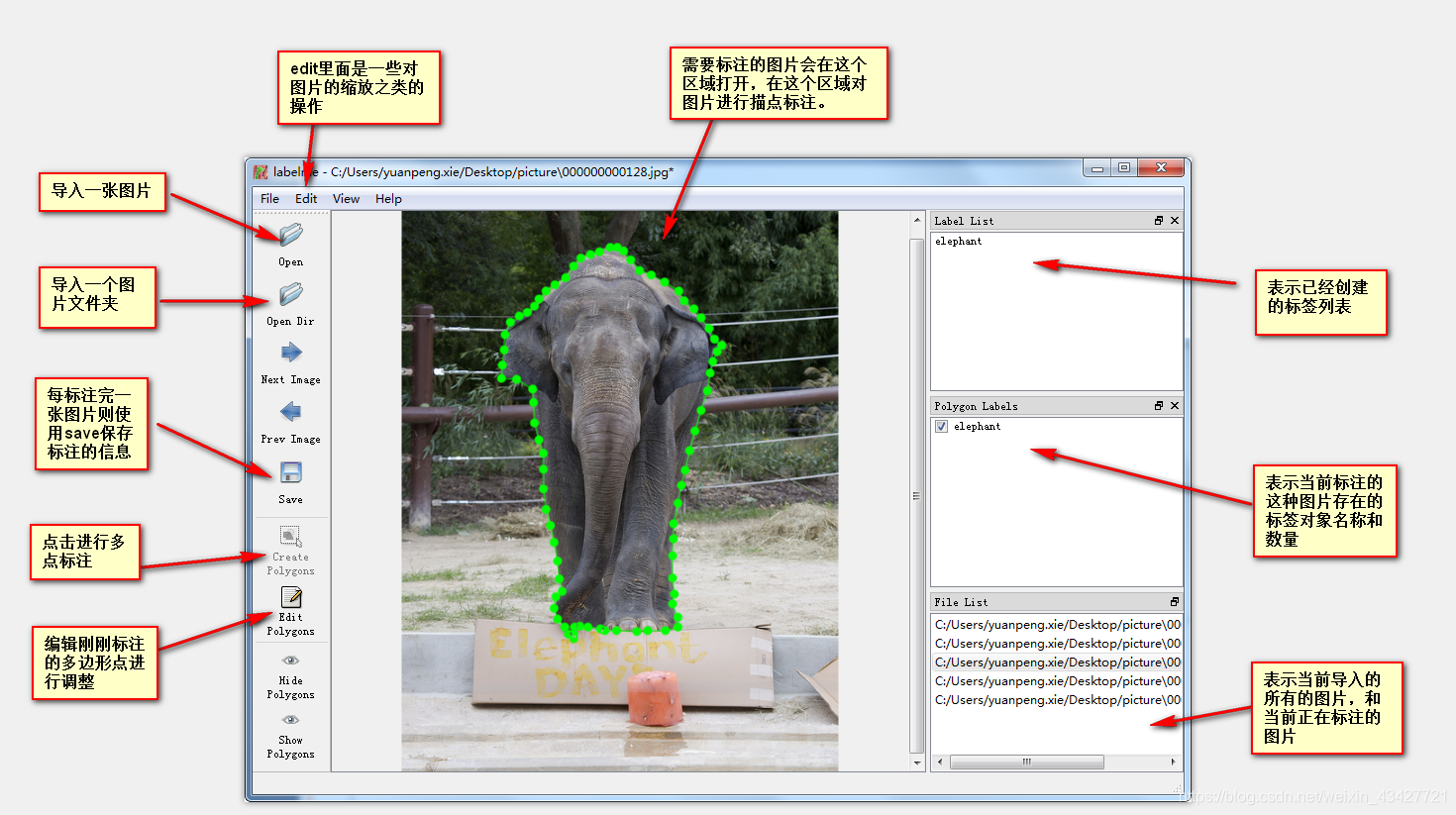Open the Help menu
This screenshot has width=1456, height=815.
[388, 199]
